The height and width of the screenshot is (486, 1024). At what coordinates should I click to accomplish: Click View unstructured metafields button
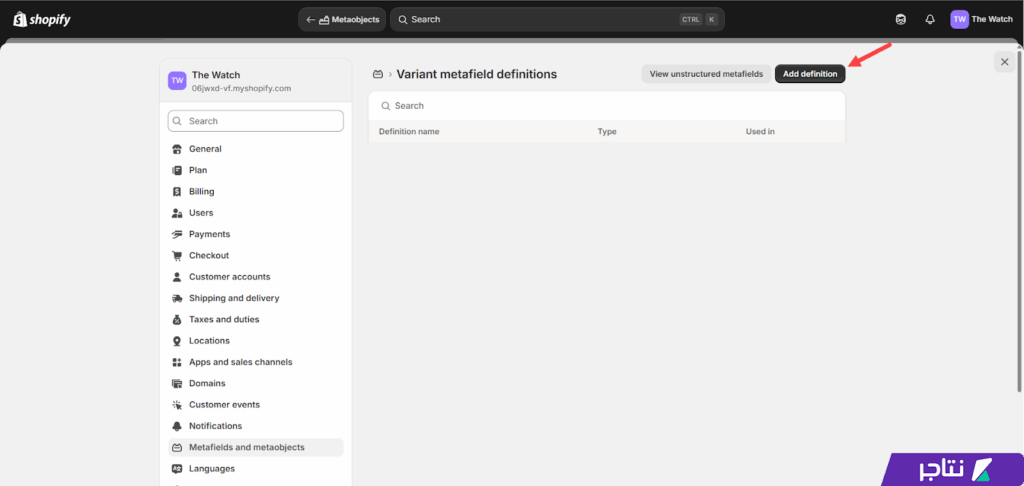click(x=706, y=74)
